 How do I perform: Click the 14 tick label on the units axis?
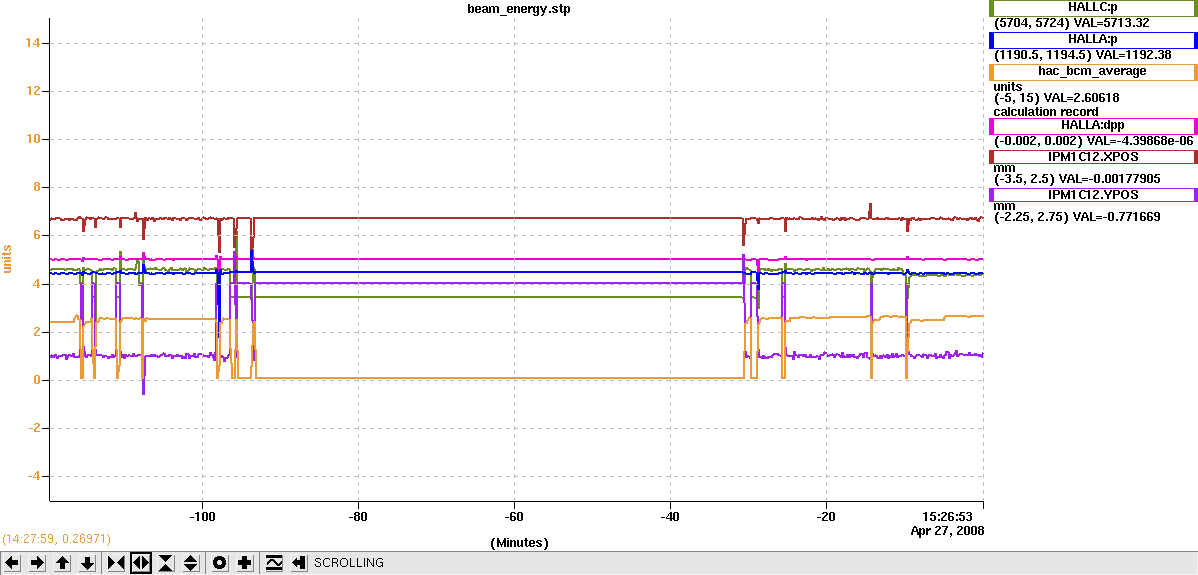click(x=32, y=44)
